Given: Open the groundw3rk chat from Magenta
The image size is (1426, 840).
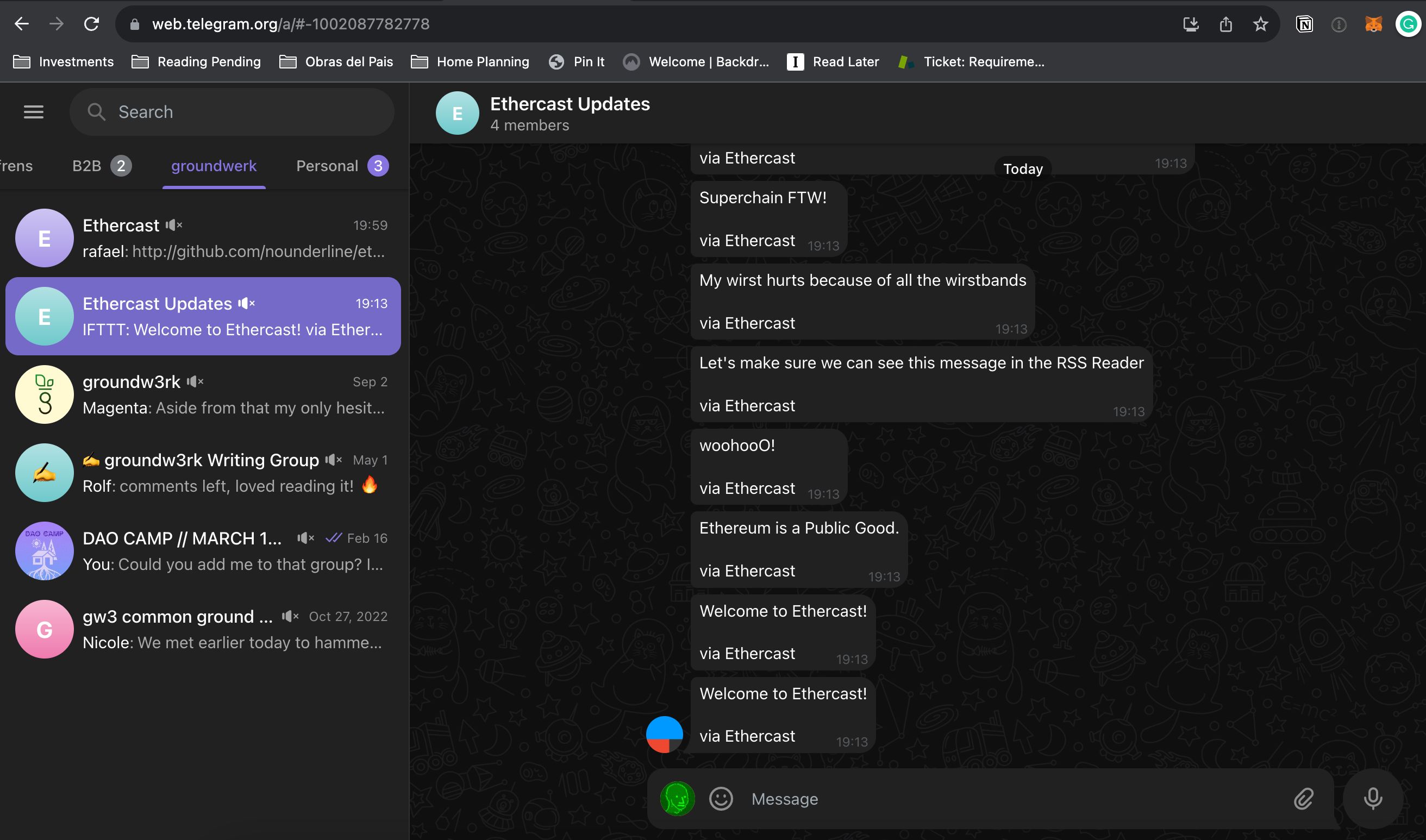Looking at the screenshot, I should (x=203, y=394).
